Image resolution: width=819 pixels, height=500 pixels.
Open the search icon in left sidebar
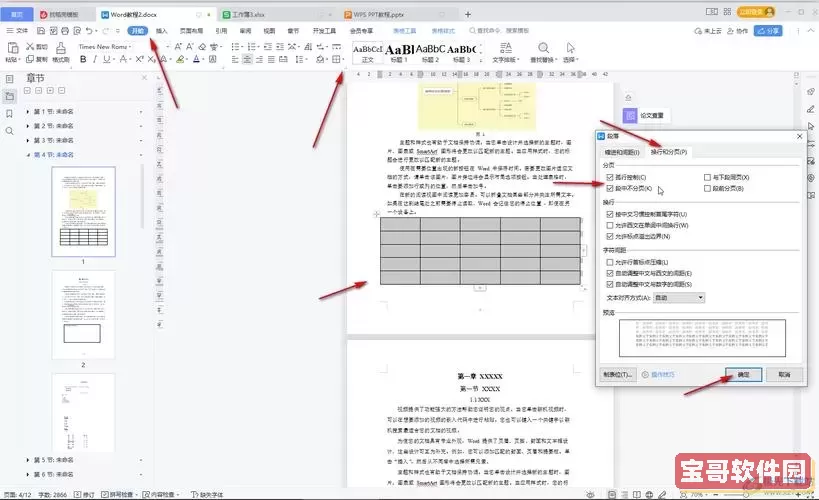tap(9, 131)
